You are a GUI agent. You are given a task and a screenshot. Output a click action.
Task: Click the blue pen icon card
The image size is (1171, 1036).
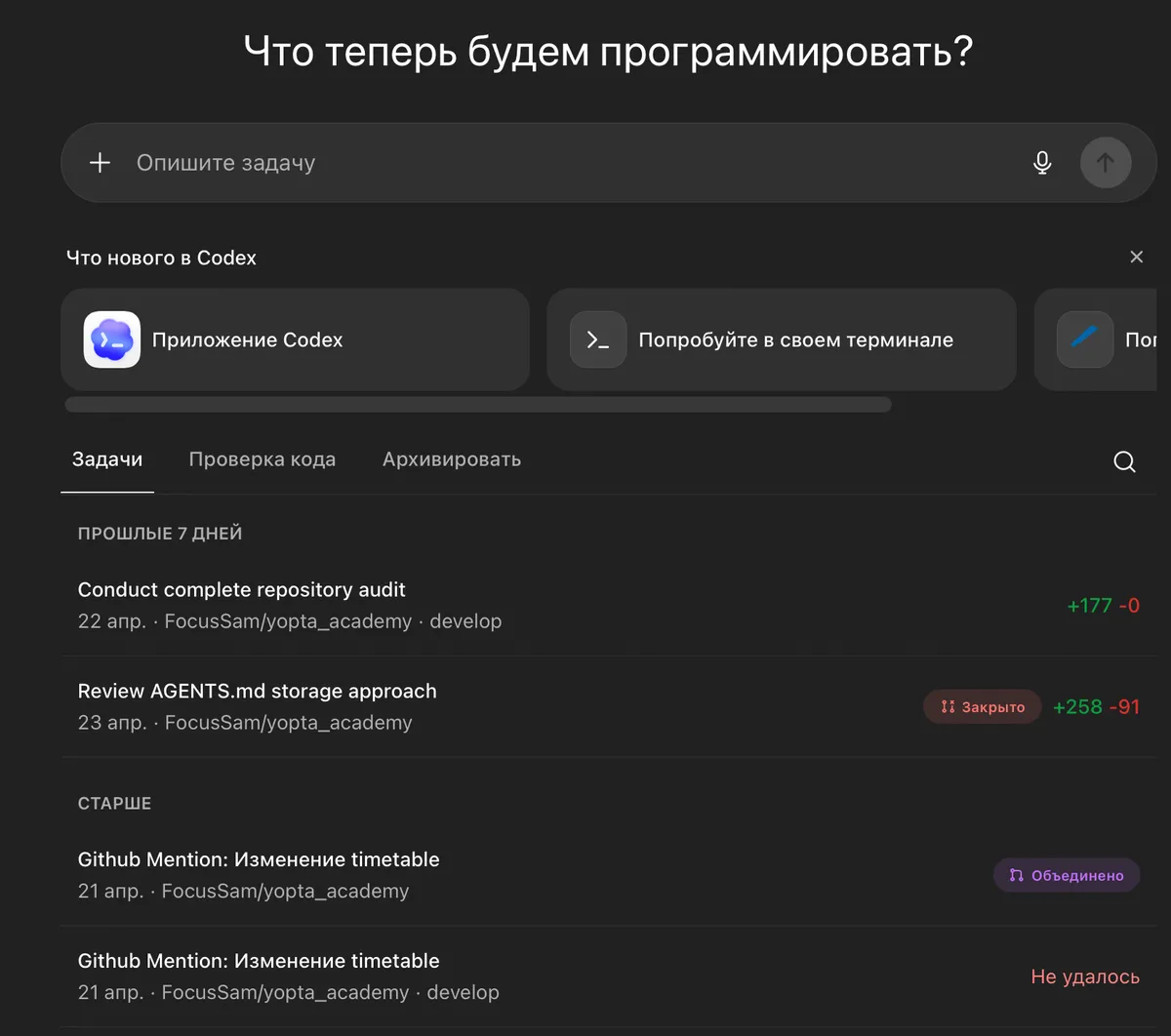[1085, 339]
